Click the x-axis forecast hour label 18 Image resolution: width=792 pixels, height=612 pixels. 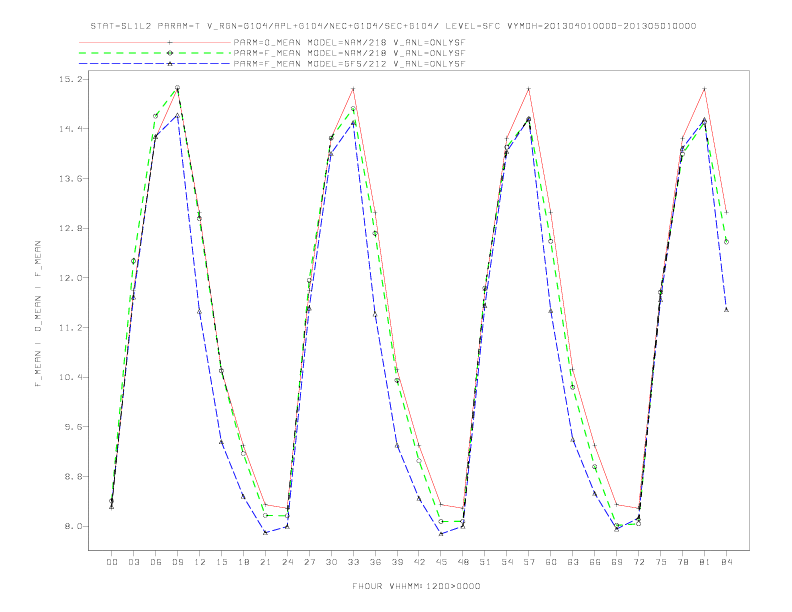coord(243,562)
